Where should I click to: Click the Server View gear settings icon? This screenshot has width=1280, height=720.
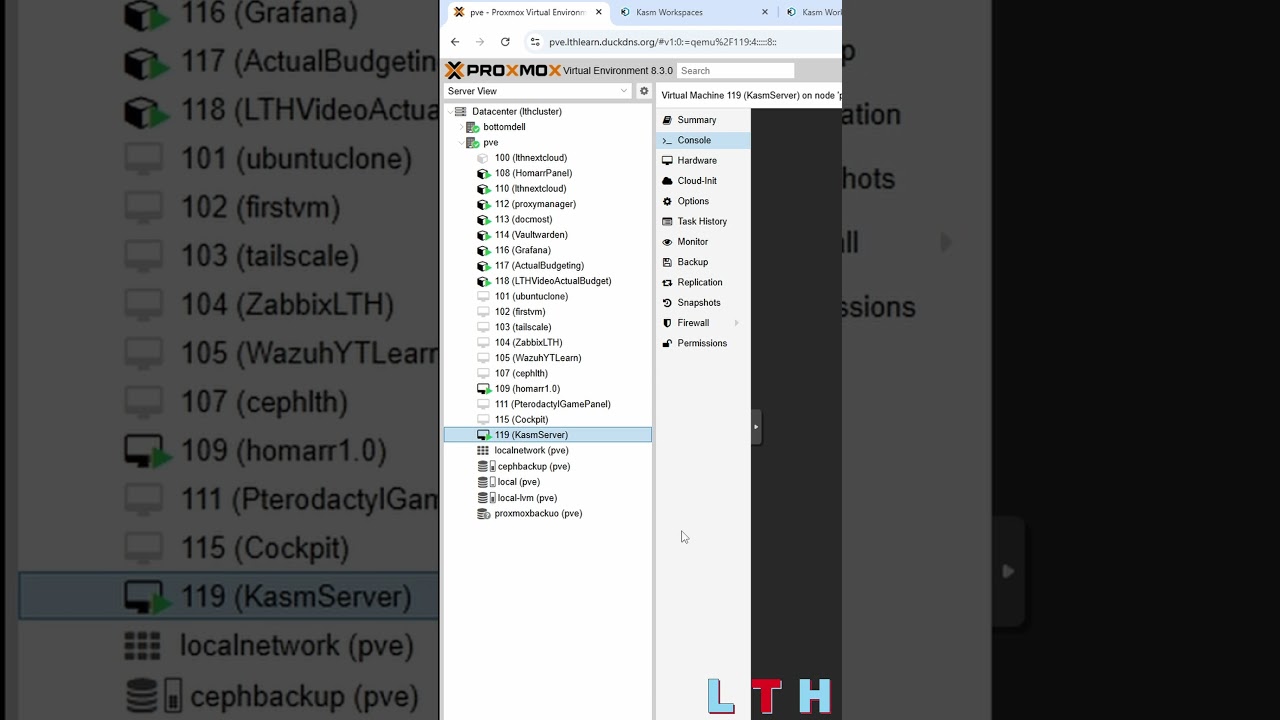[644, 91]
